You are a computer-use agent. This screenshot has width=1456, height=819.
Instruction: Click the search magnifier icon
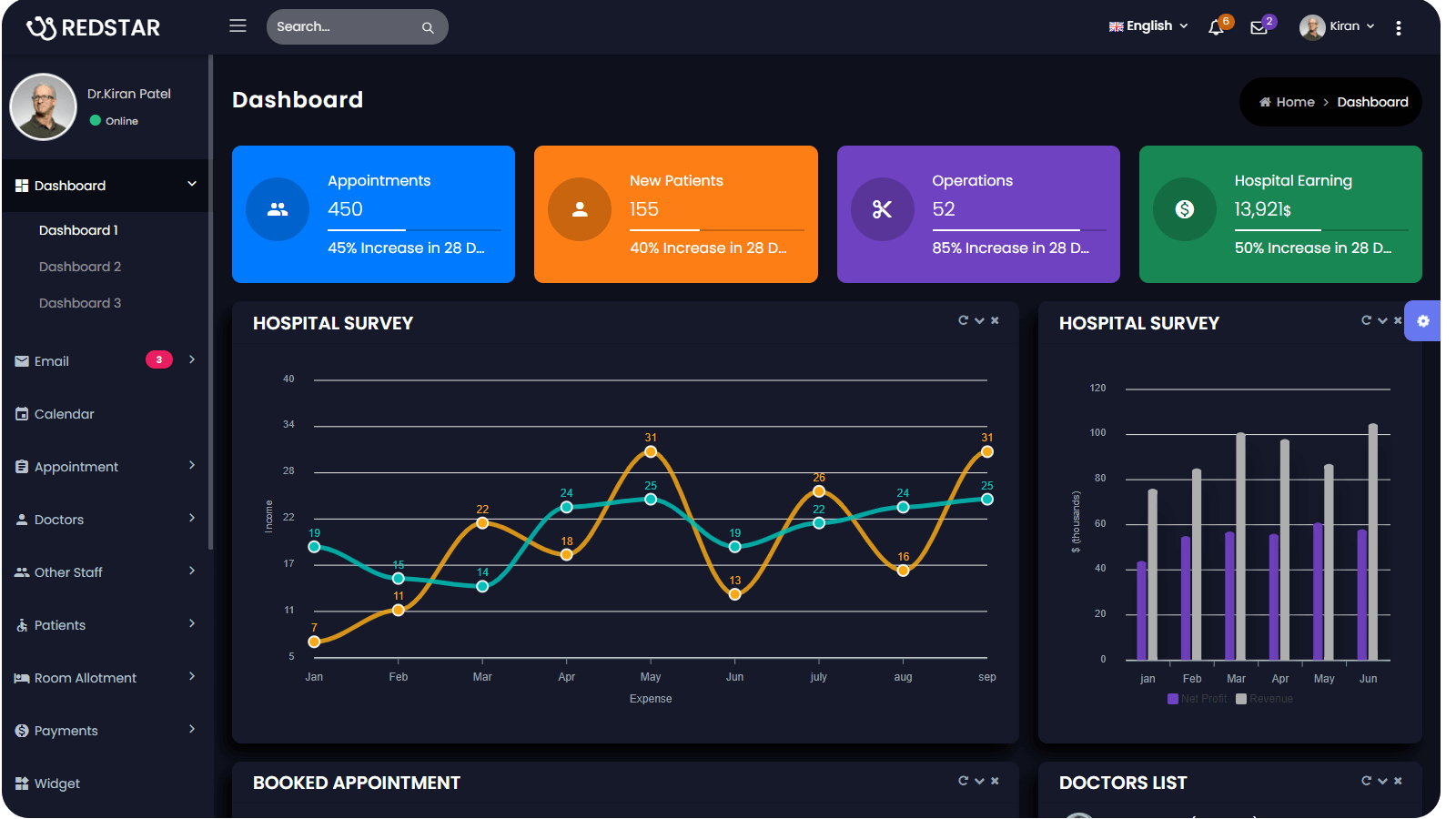pos(428,27)
